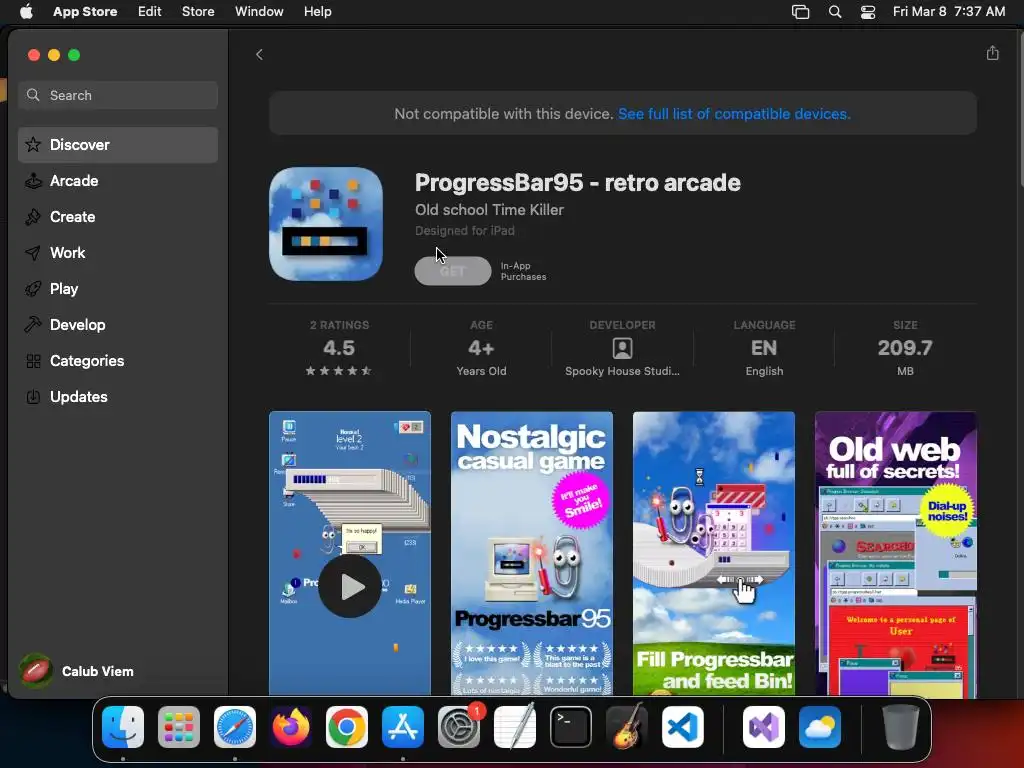Launch Firefox from the dock

point(291,727)
